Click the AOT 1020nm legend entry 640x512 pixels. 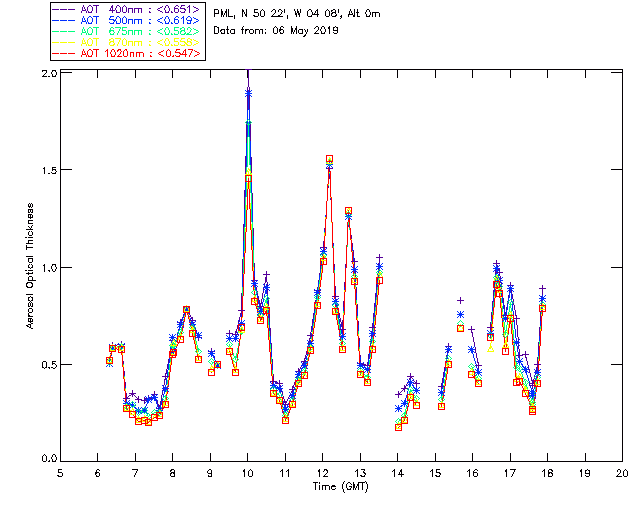[127, 53]
